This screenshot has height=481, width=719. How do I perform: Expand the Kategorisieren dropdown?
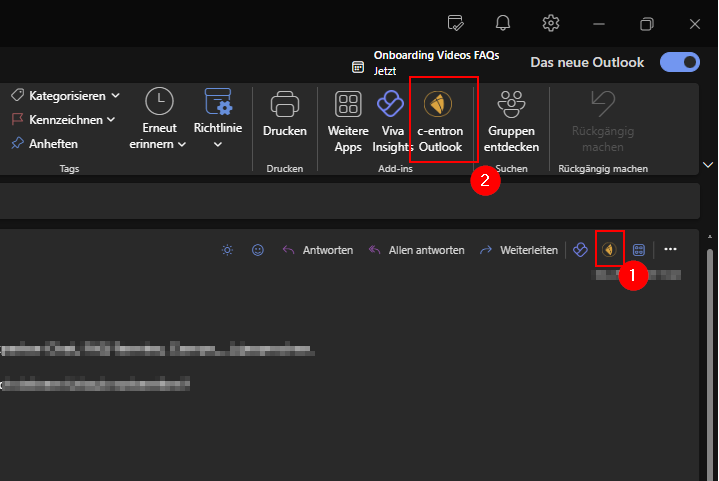pos(115,96)
